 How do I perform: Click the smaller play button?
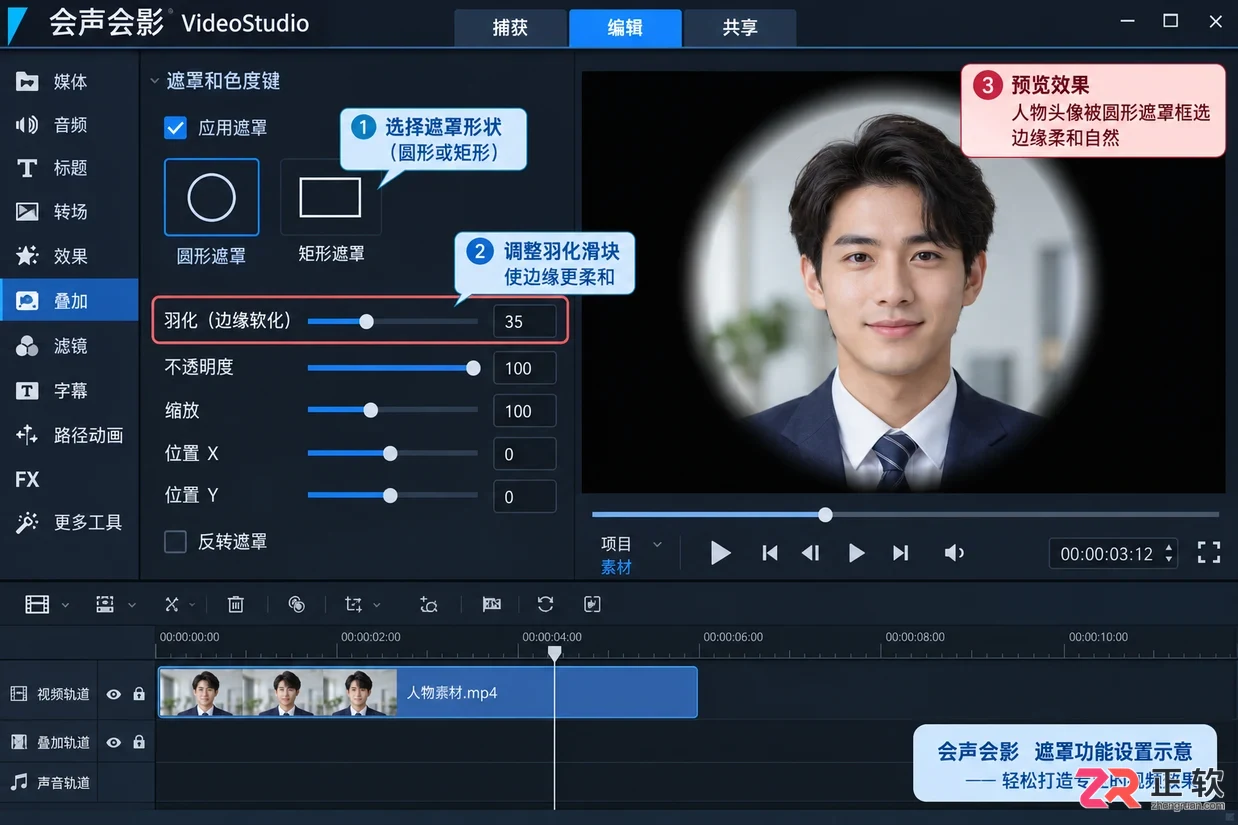856,553
